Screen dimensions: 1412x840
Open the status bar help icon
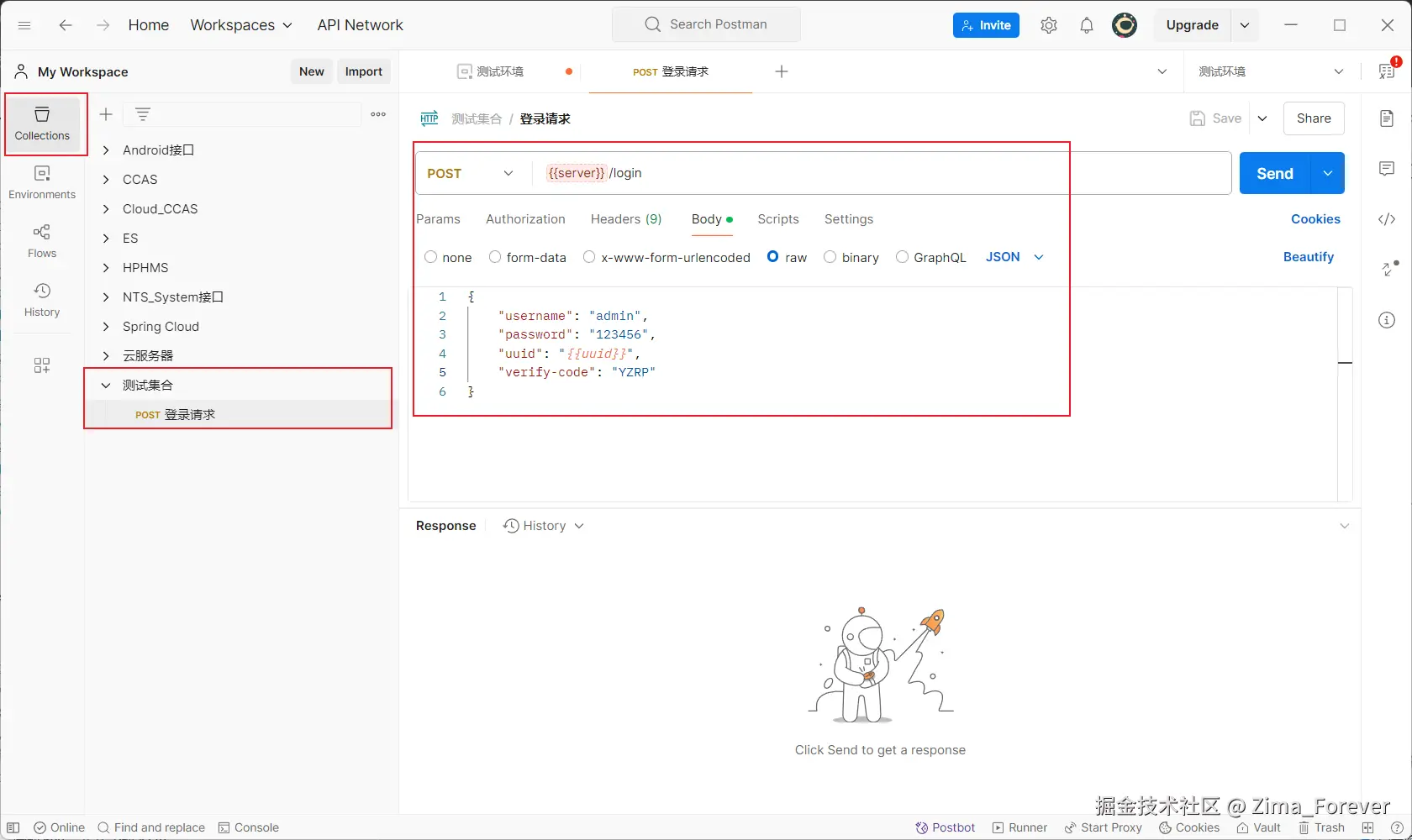point(1397,827)
